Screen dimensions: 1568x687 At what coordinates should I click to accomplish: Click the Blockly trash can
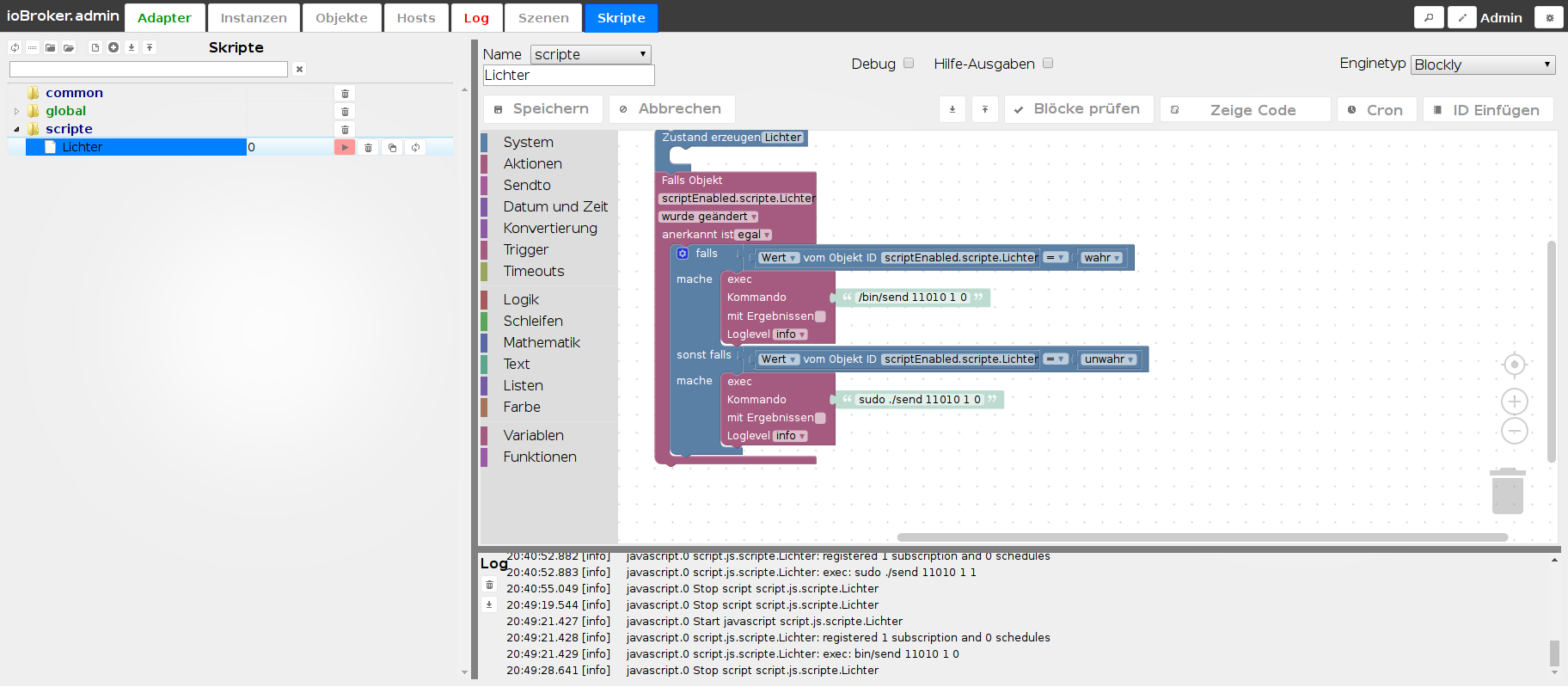coord(1508,491)
